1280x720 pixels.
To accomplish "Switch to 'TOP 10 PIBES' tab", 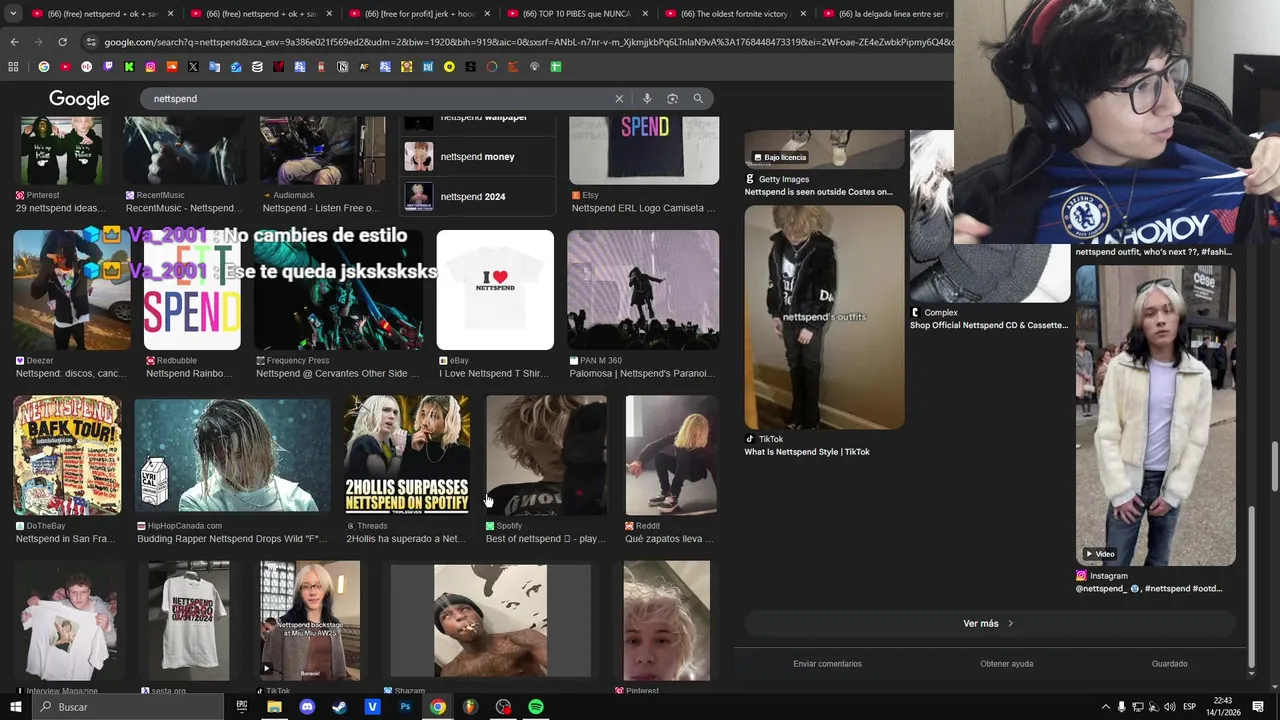I will [577, 14].
